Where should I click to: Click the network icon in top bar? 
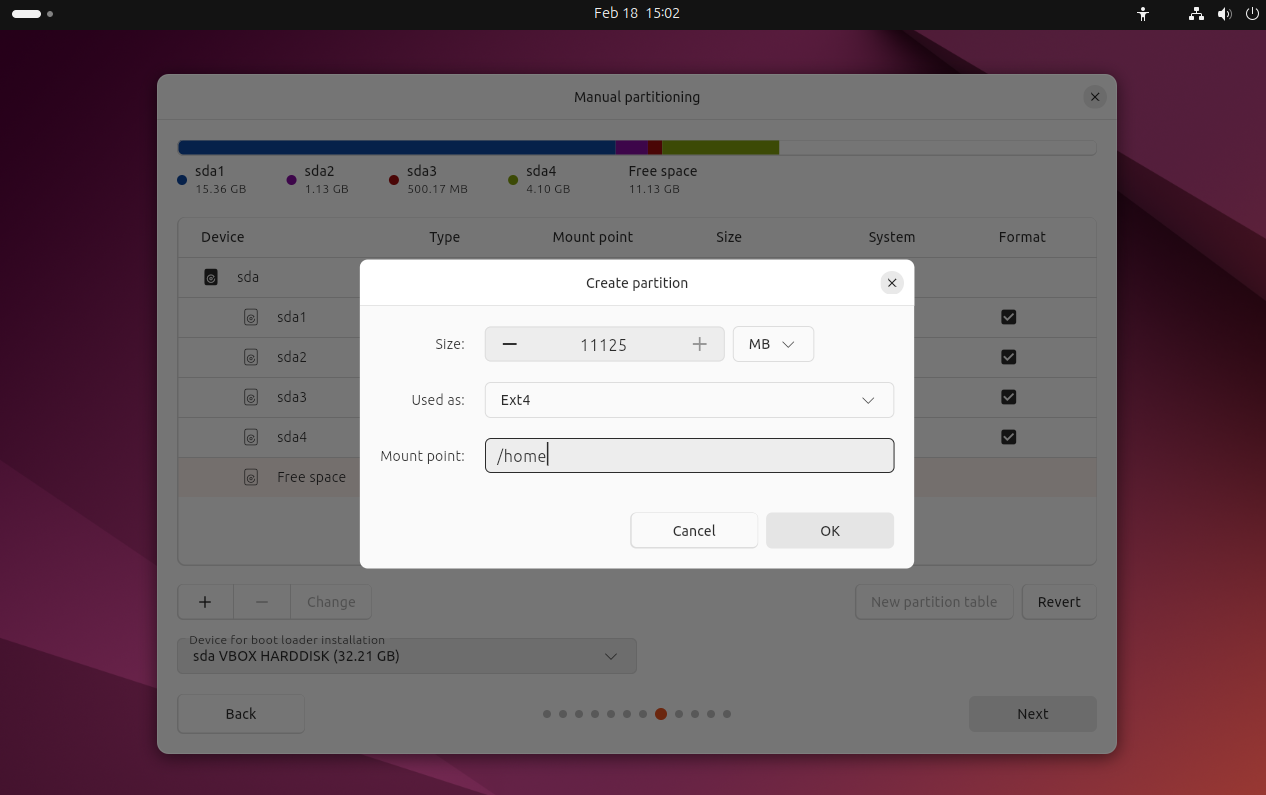click(1196, 14)
